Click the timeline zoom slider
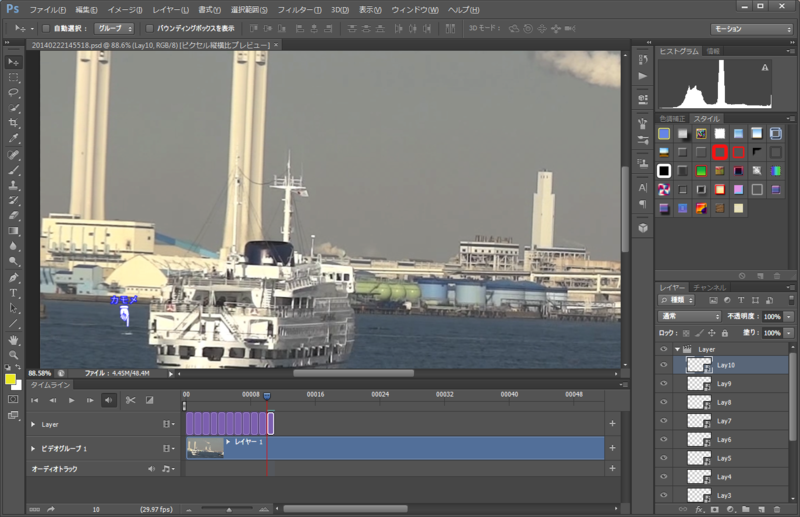This screenshot has width=800, height=517. (x=228, y=509)
